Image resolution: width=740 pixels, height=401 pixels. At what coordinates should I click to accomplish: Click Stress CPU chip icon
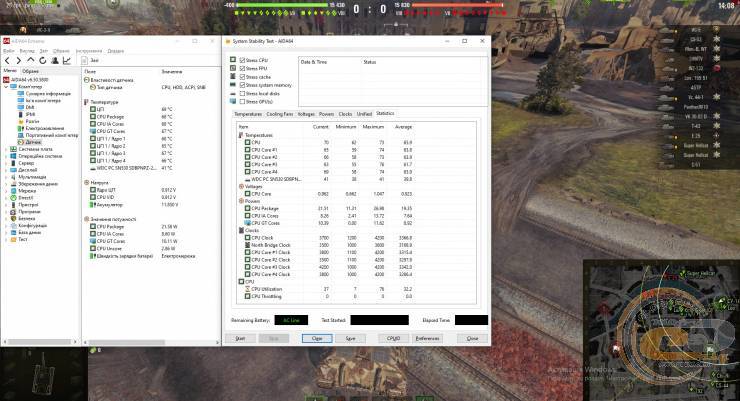(x=233, y=60)
